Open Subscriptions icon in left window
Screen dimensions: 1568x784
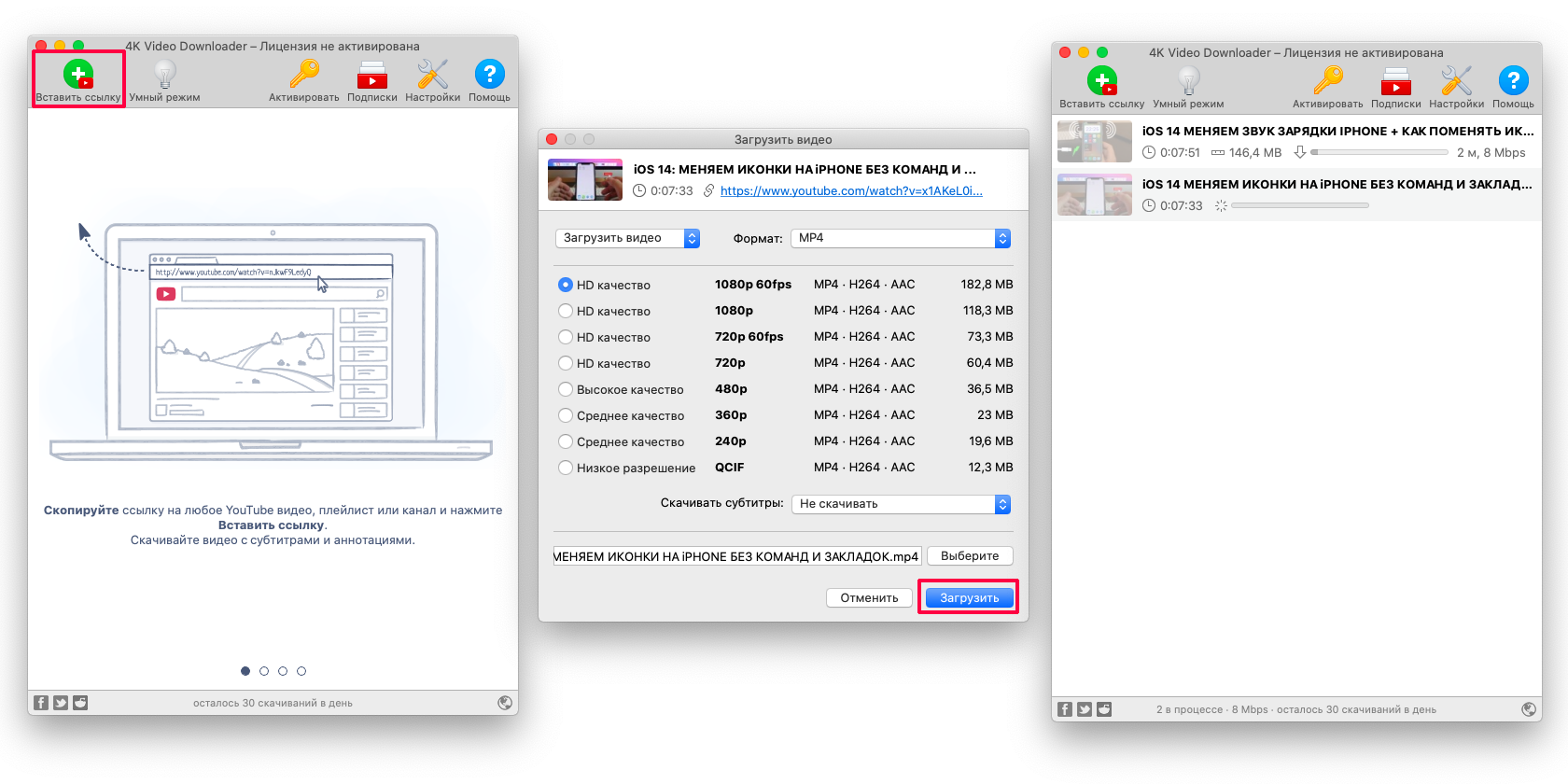(372, 75)
